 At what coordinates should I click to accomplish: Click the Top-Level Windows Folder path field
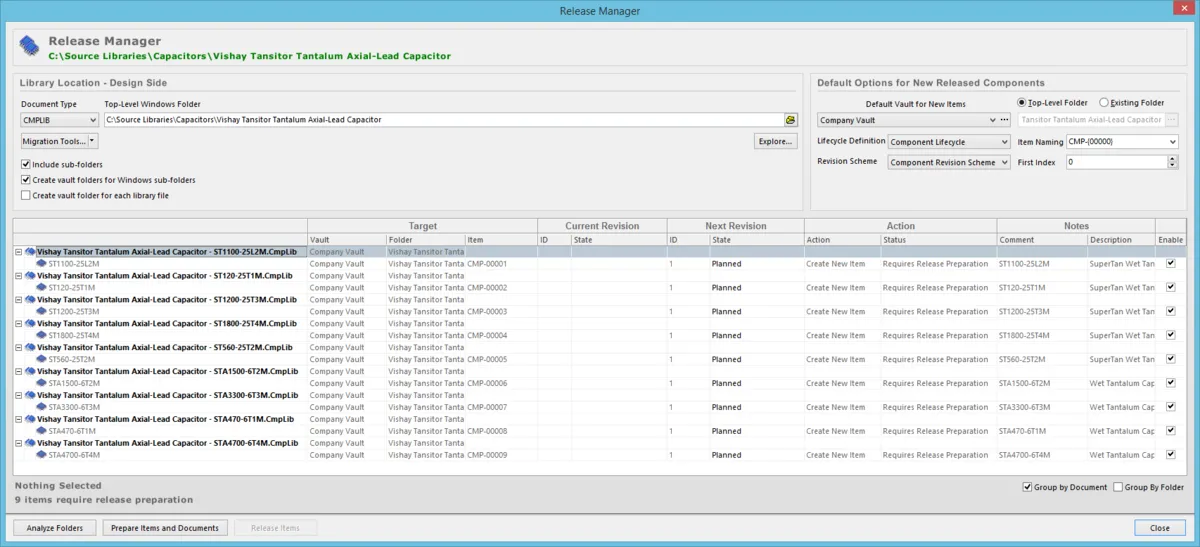(x=443, y=120)
